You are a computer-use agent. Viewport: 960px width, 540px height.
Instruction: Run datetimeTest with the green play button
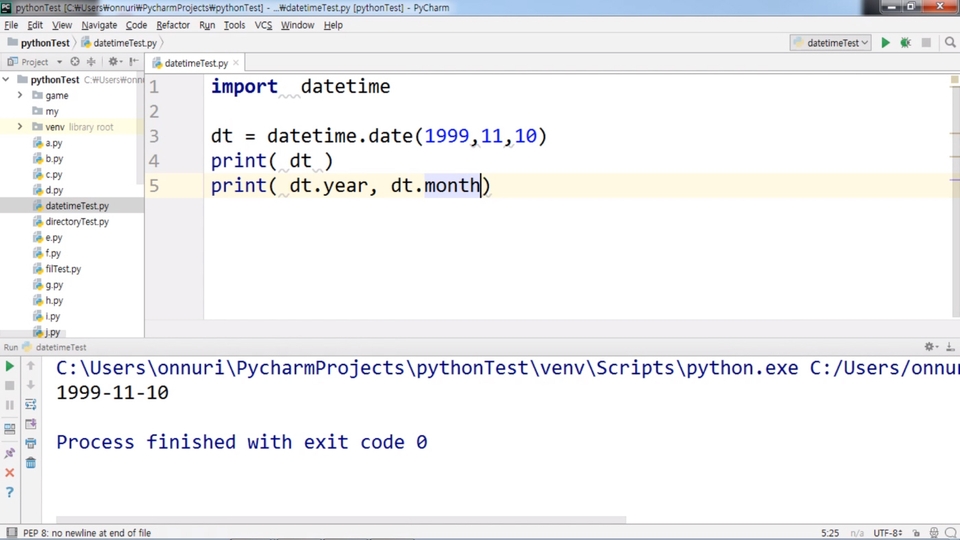[x=885, y=43]
